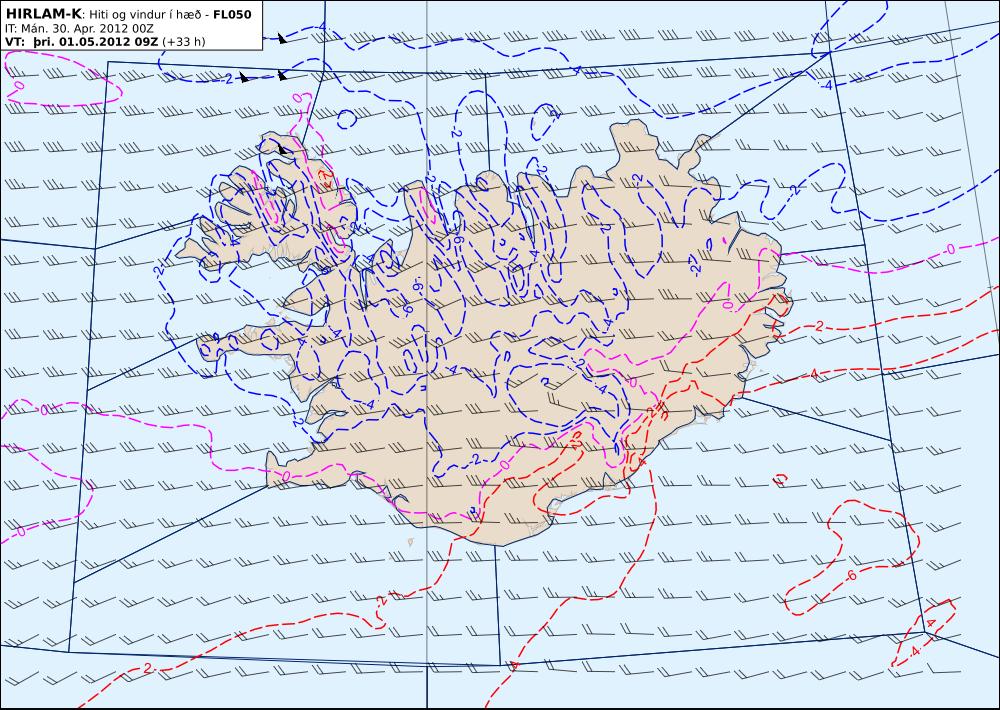Image resolution: width=1000 pixels, height=710 pixels.
Task: Click the red 6 isotherm label
Action: click(852, 576)
